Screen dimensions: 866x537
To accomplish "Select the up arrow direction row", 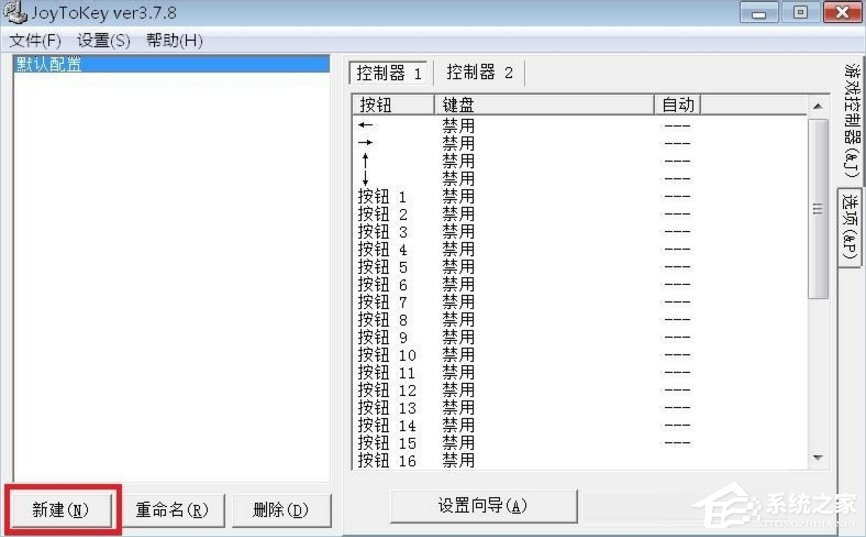I will 580,161.
